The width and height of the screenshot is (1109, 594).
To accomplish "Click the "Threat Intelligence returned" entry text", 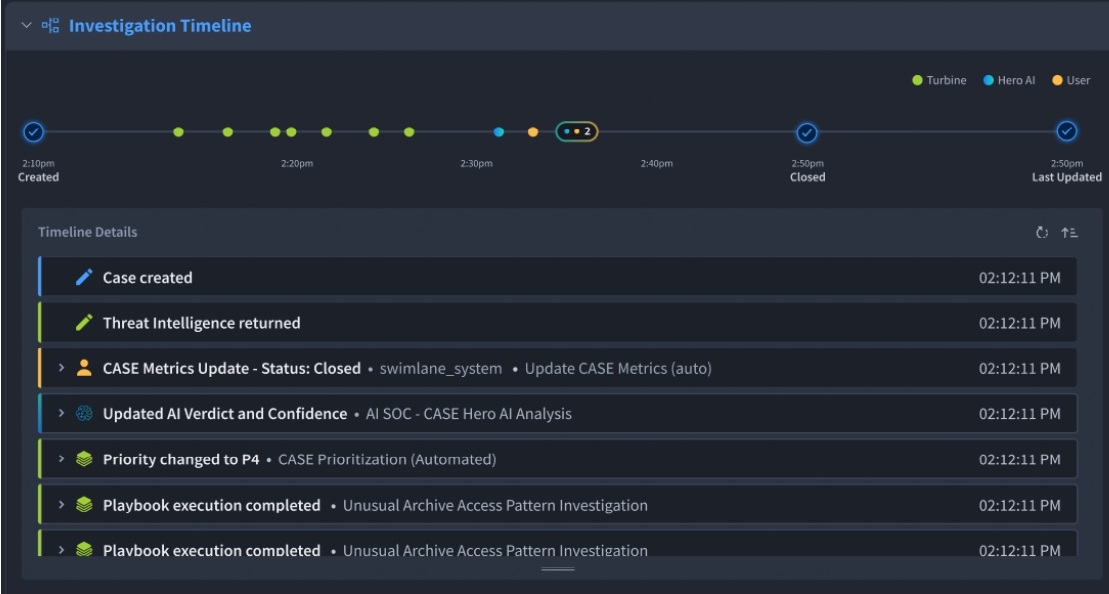I will 202,323.
